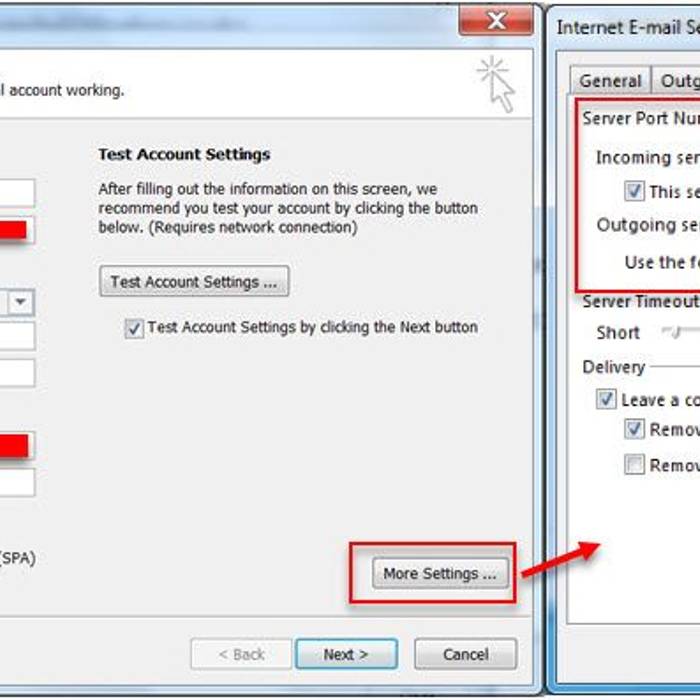Image resolution: width=700 pixels, height=700 pixels.
Task: Cancel the account setup
Action: point(466,654)
